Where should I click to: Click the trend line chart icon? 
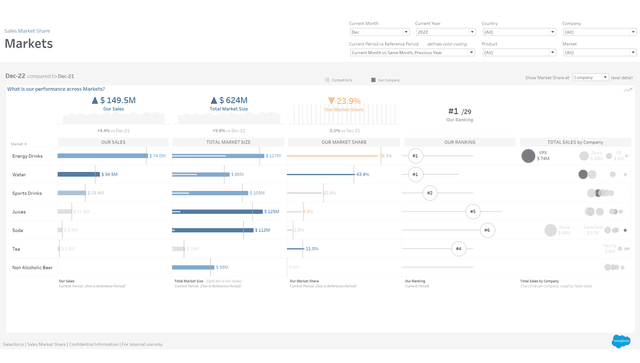coord(628,90)
